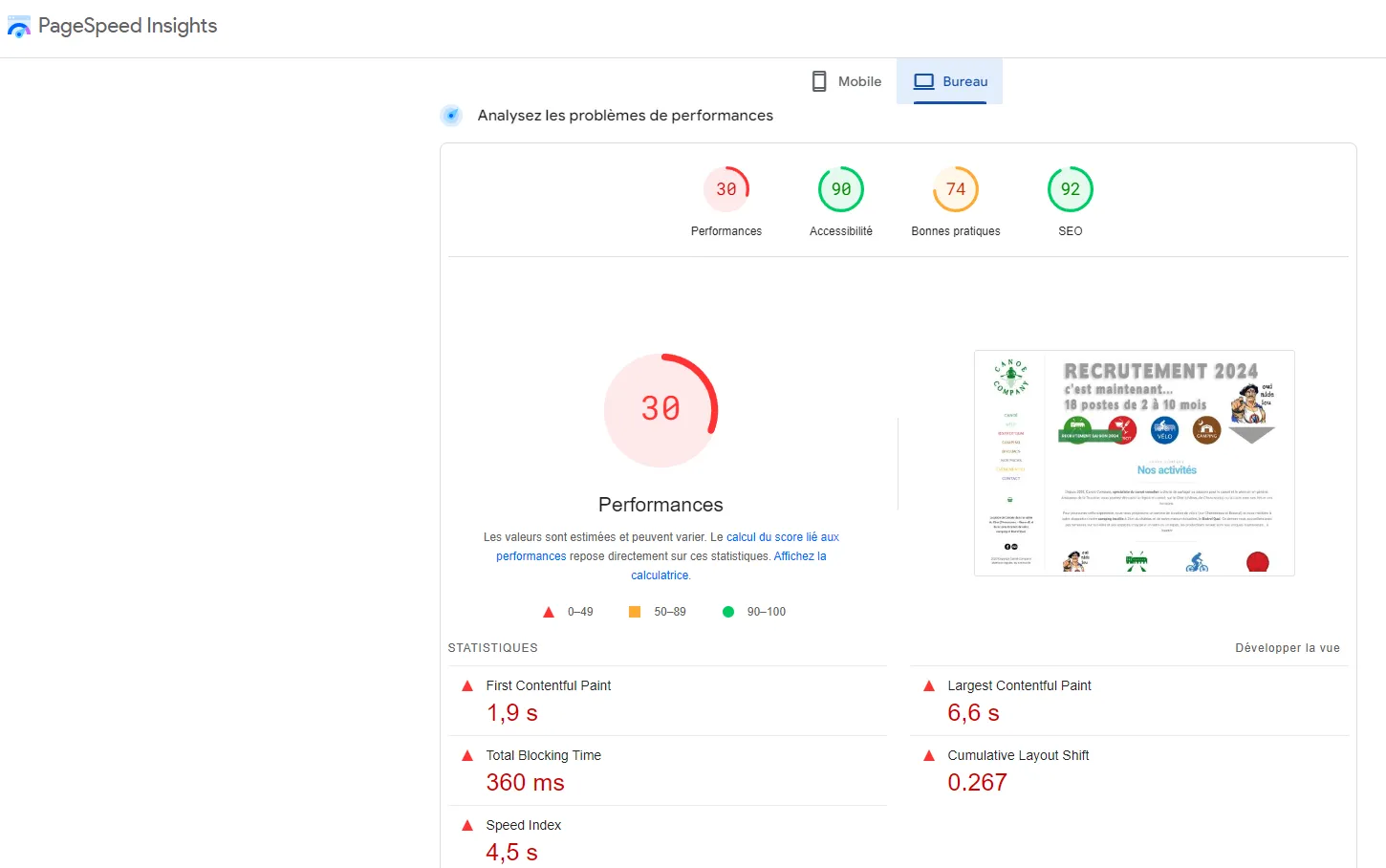This screenshot has height=868, width=1386.
Task: Open the 'calcul du score lié aux performances' link
Action: (x=782, y=536)
